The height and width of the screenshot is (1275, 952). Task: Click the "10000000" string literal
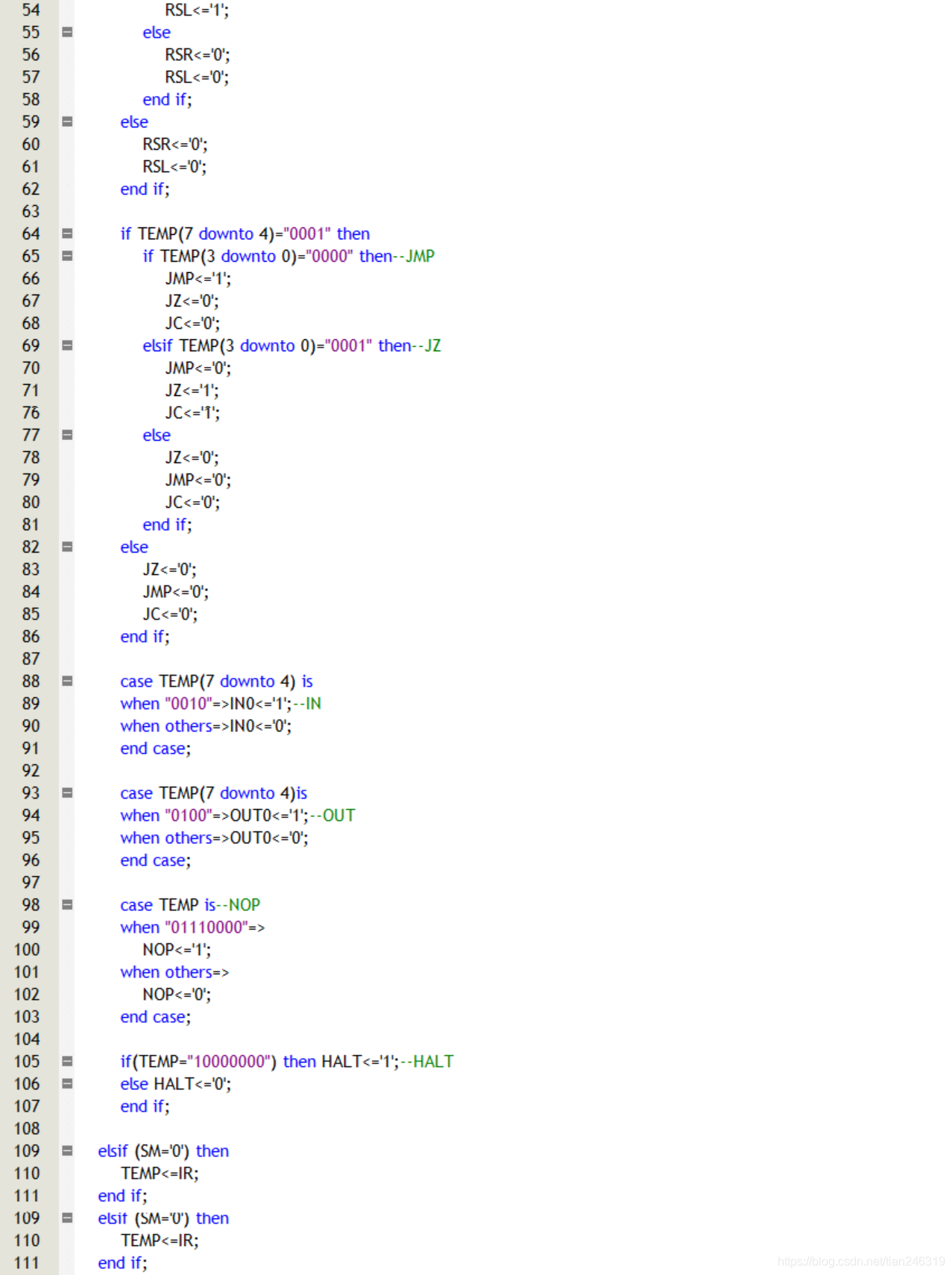(x=229, y=1062)
